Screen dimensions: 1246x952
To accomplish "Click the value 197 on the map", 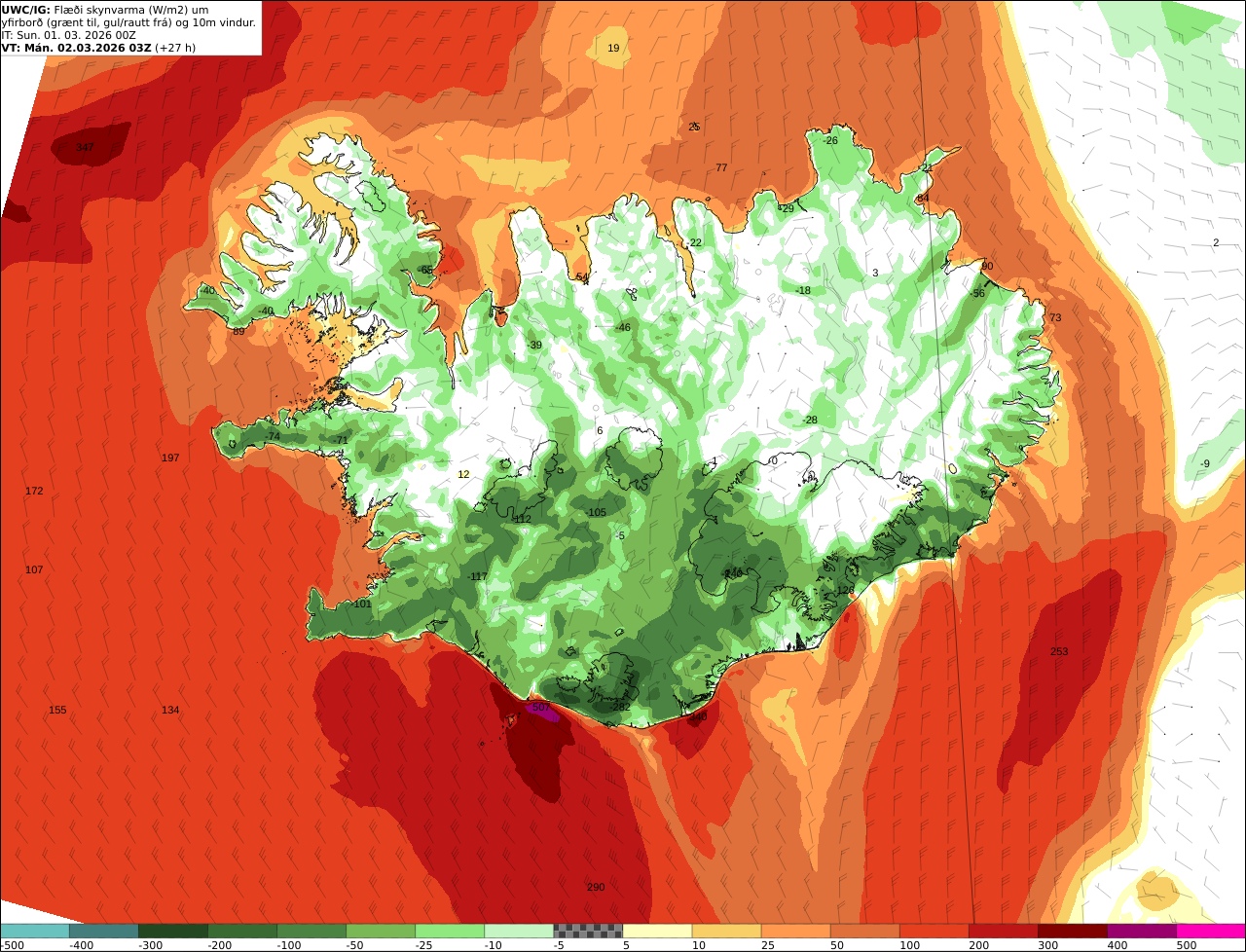I will click(x=170, y=458).
